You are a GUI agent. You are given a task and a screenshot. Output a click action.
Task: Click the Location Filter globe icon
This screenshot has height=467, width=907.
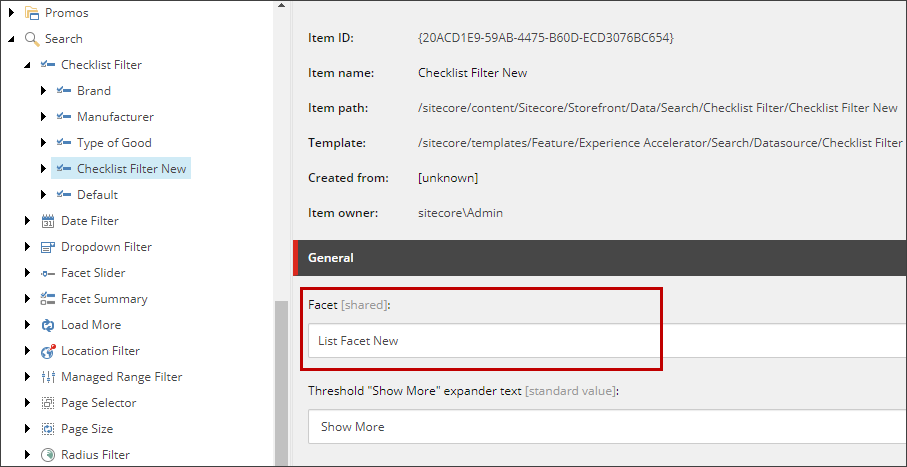coord(48,351)
